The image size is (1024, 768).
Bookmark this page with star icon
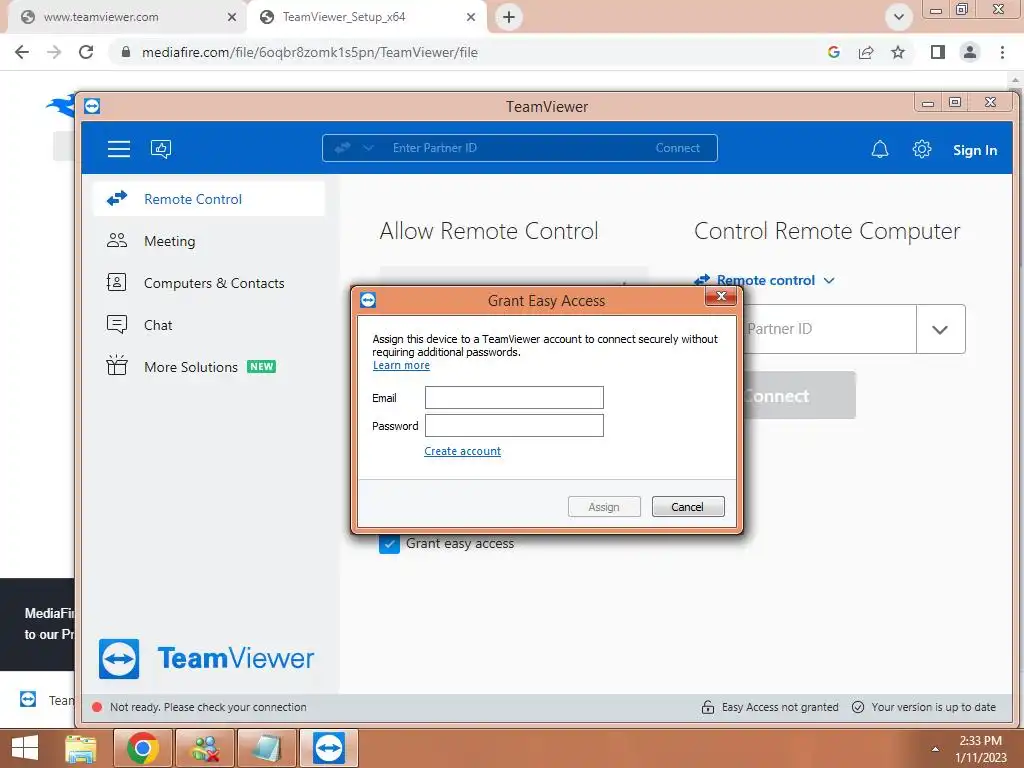[x=898, y=52]
